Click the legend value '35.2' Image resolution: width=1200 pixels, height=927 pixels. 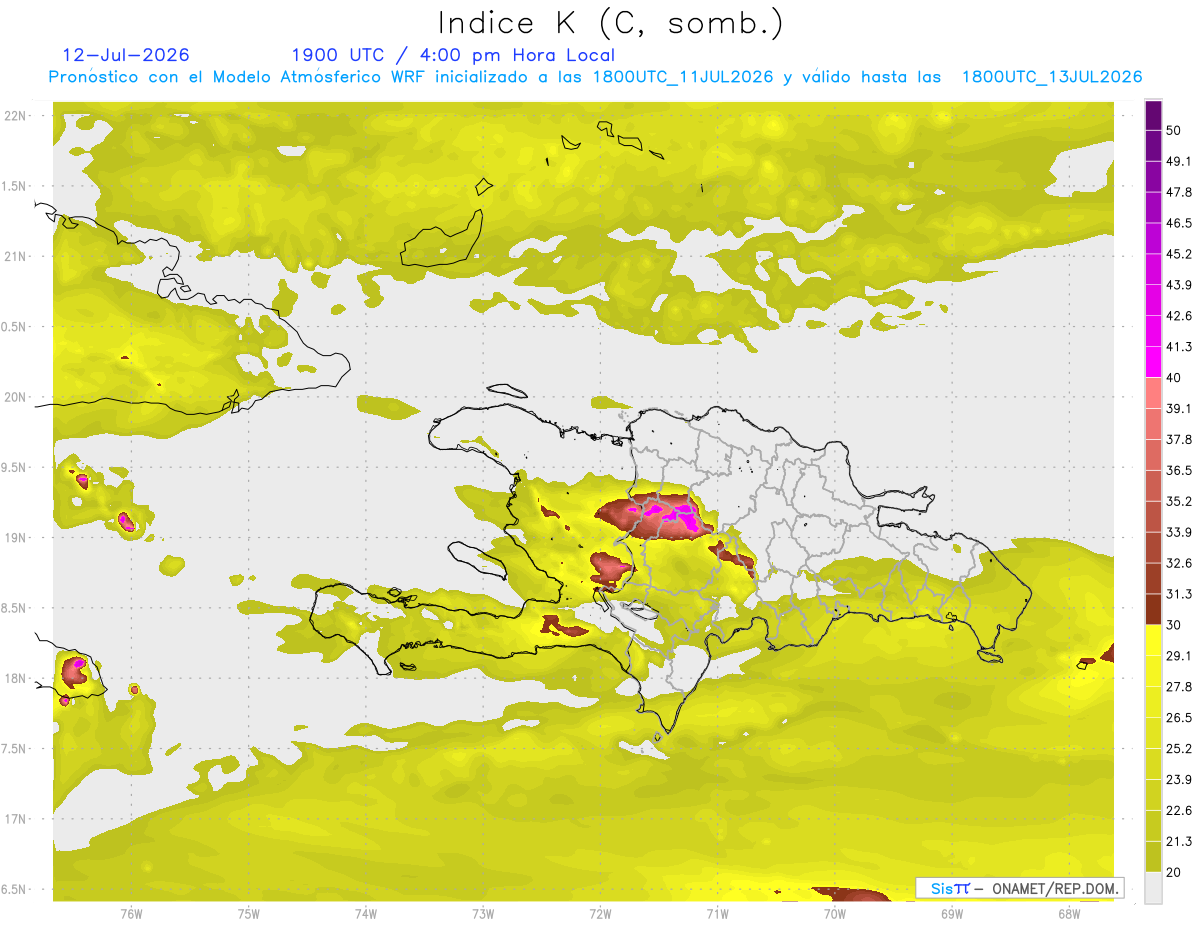tap(1180, 501)
